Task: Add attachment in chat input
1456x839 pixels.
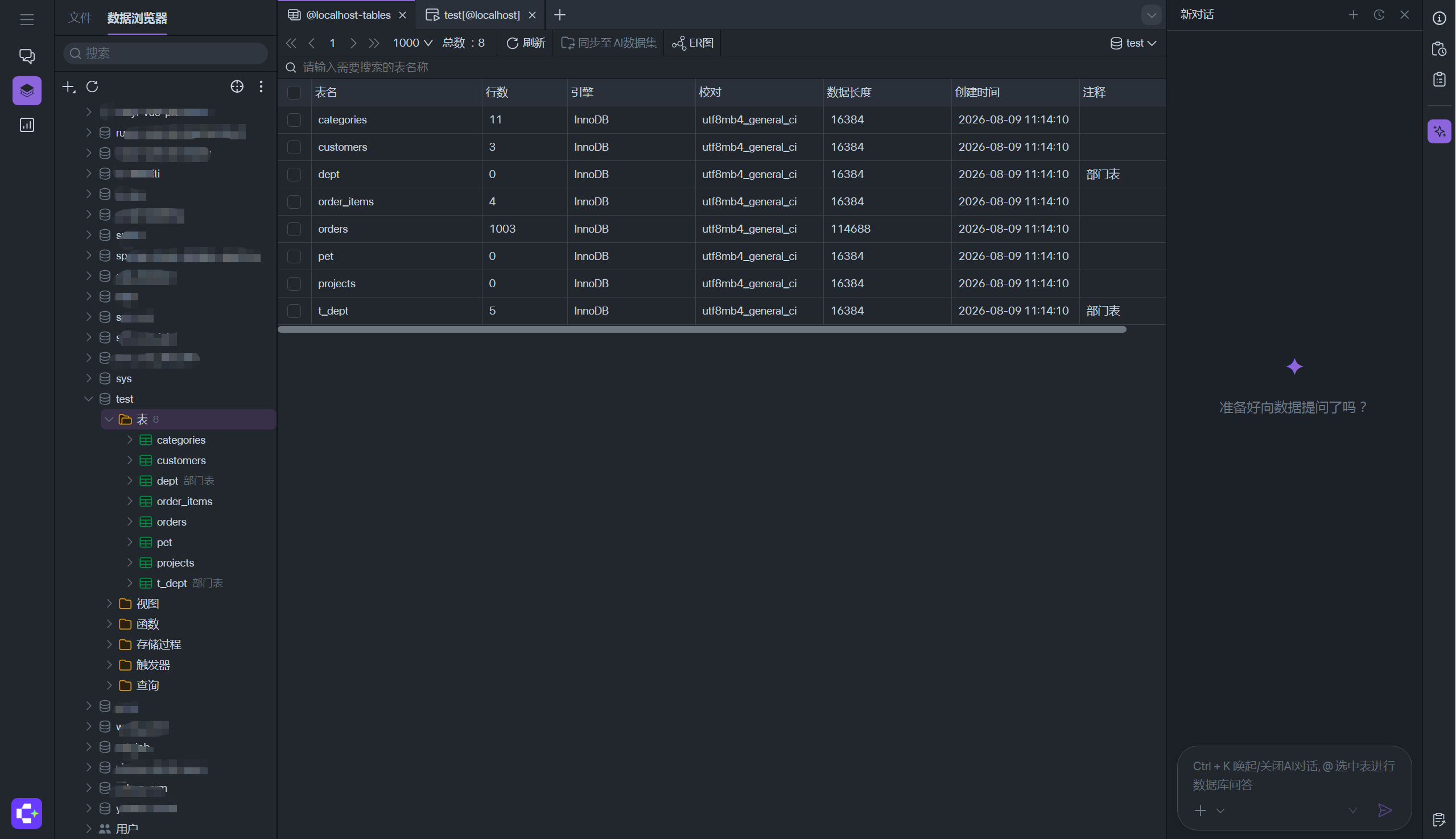Action: [x=1200, y=810]
